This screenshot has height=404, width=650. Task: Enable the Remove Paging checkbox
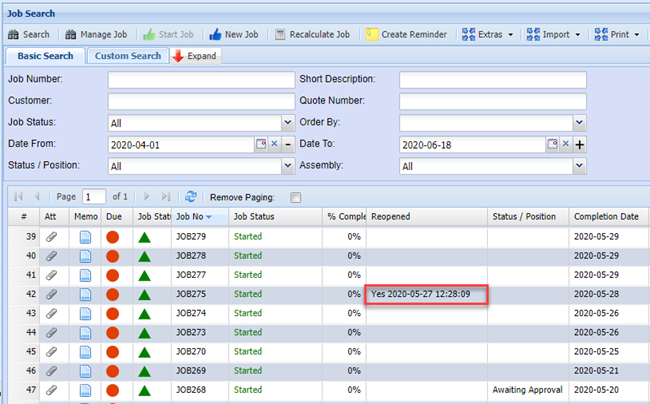tap(294, 197)
